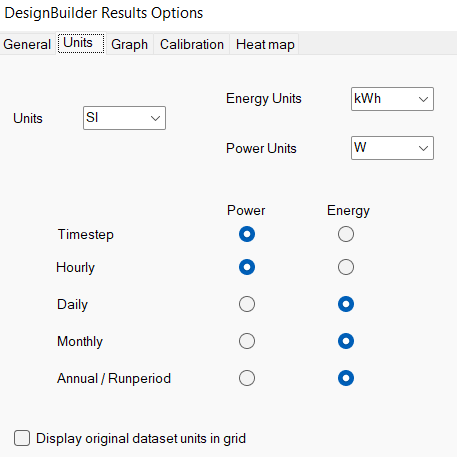The width and height of the screenshot is (457, 457).
Task: Pick Power for Monthly
Action: pos(247,341)
